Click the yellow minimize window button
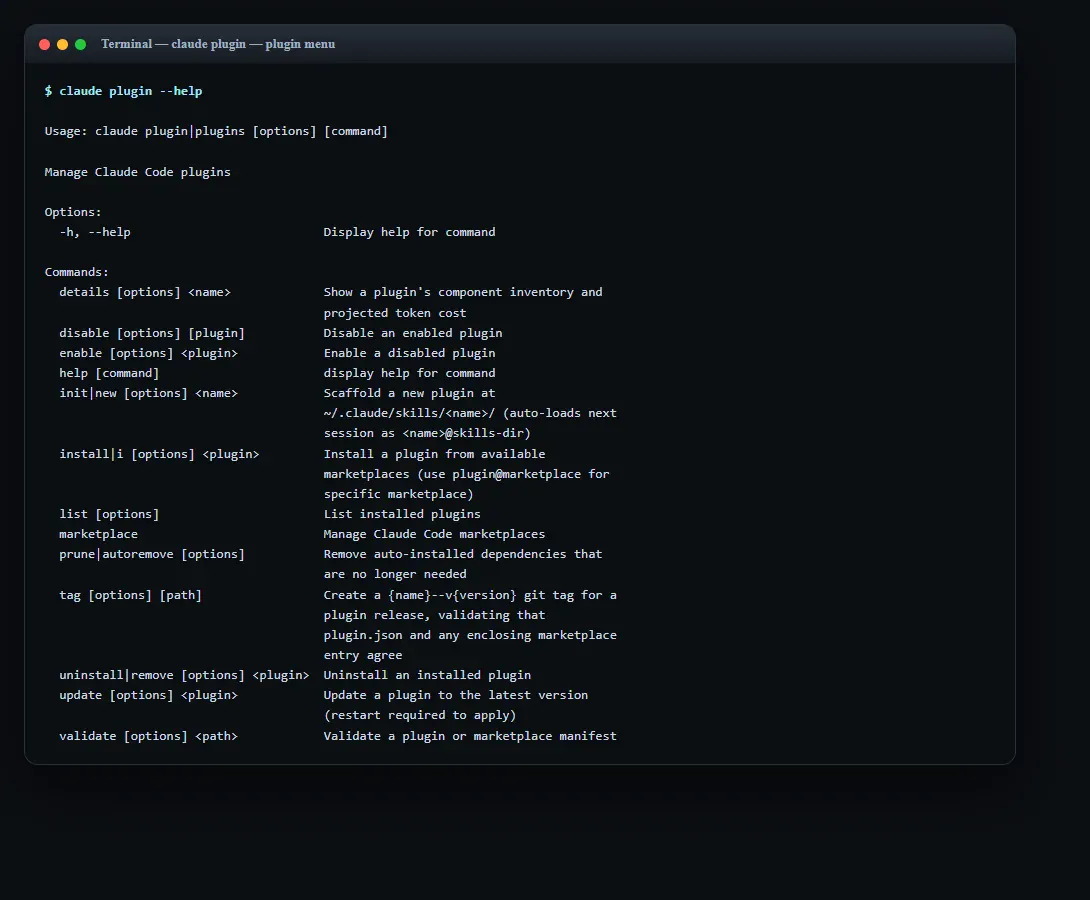The height and width of the screenshot is (900, 1090). (63, 44)
